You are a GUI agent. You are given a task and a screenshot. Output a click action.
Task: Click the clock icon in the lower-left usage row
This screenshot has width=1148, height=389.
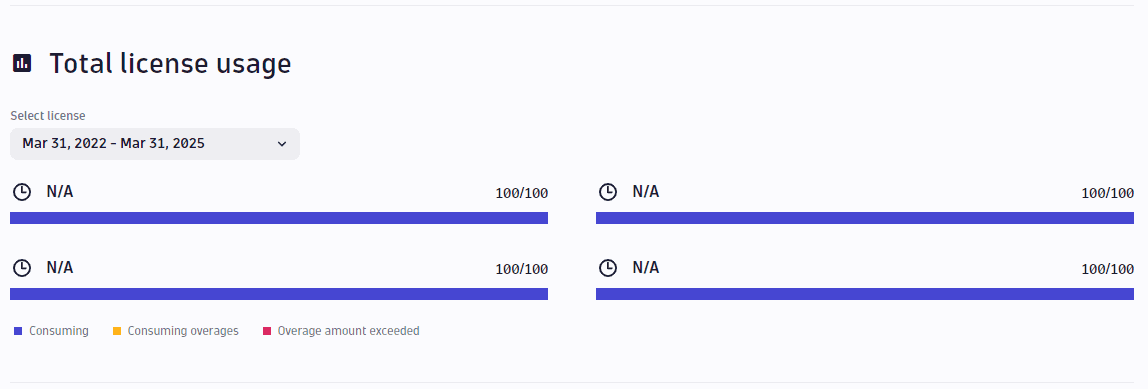(x=22, y=268)
